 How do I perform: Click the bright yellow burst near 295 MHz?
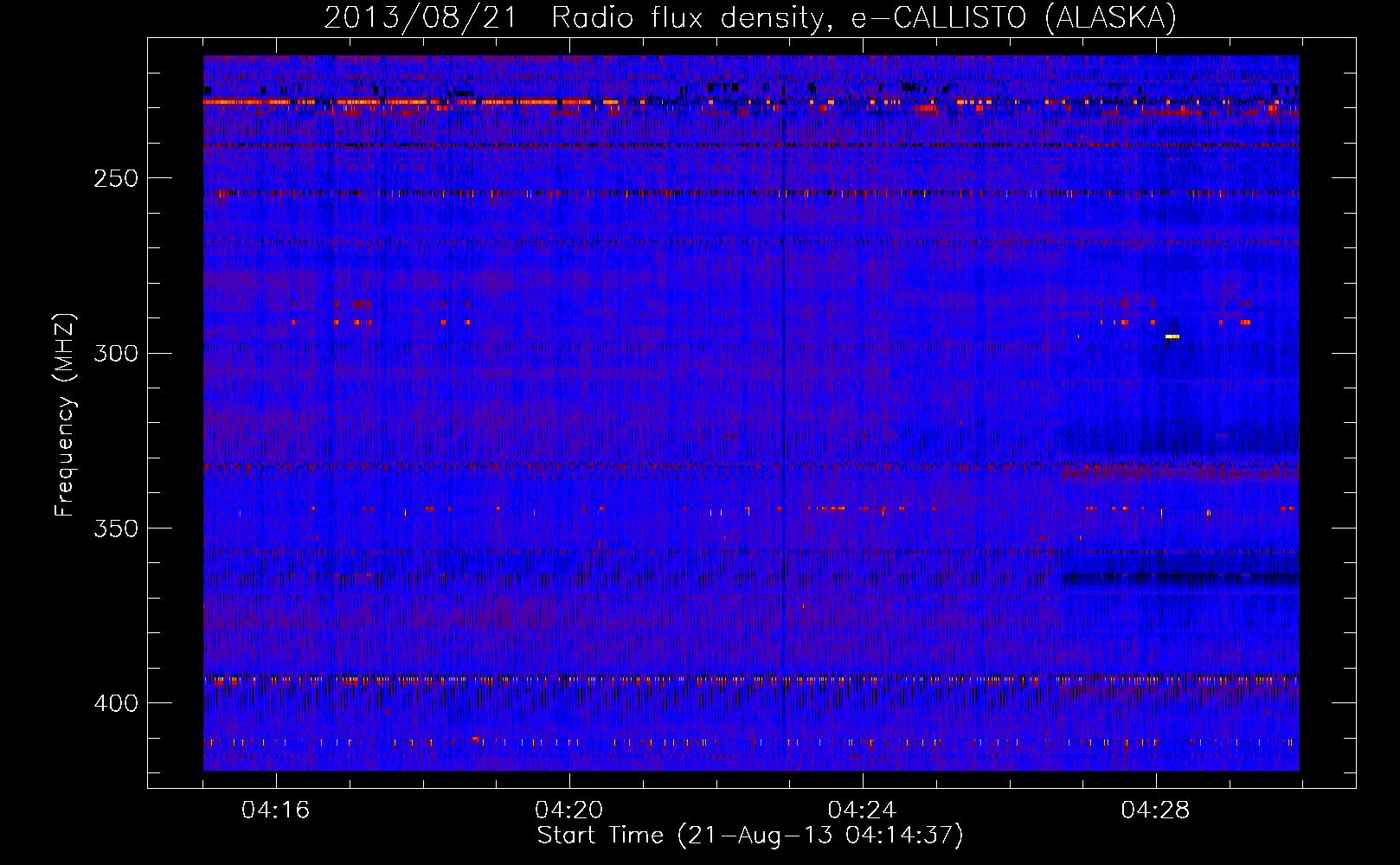tap(1172, 336)
